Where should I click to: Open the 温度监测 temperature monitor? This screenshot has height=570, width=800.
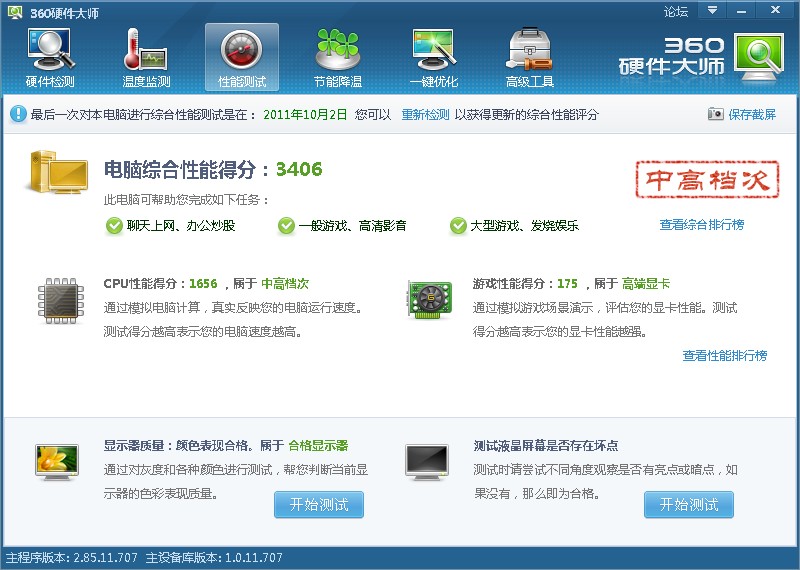pos(146,58)
